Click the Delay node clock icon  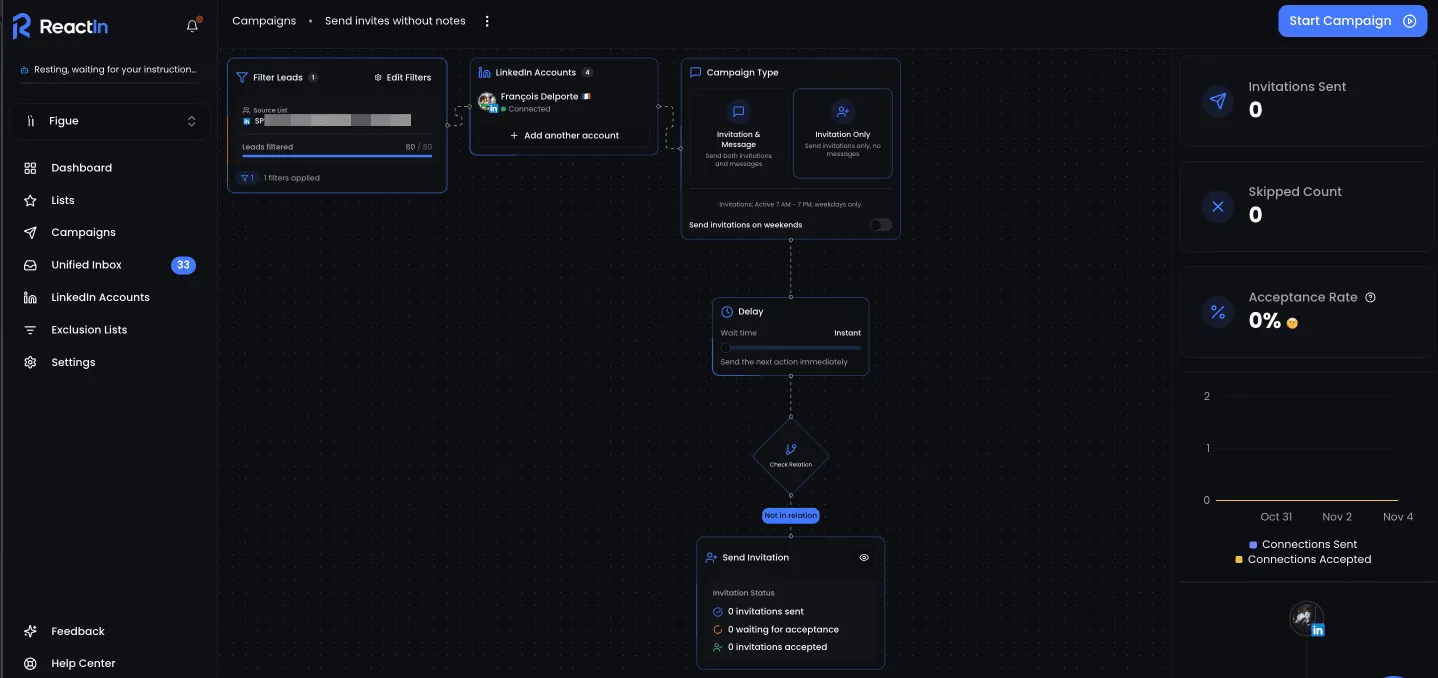727,311
